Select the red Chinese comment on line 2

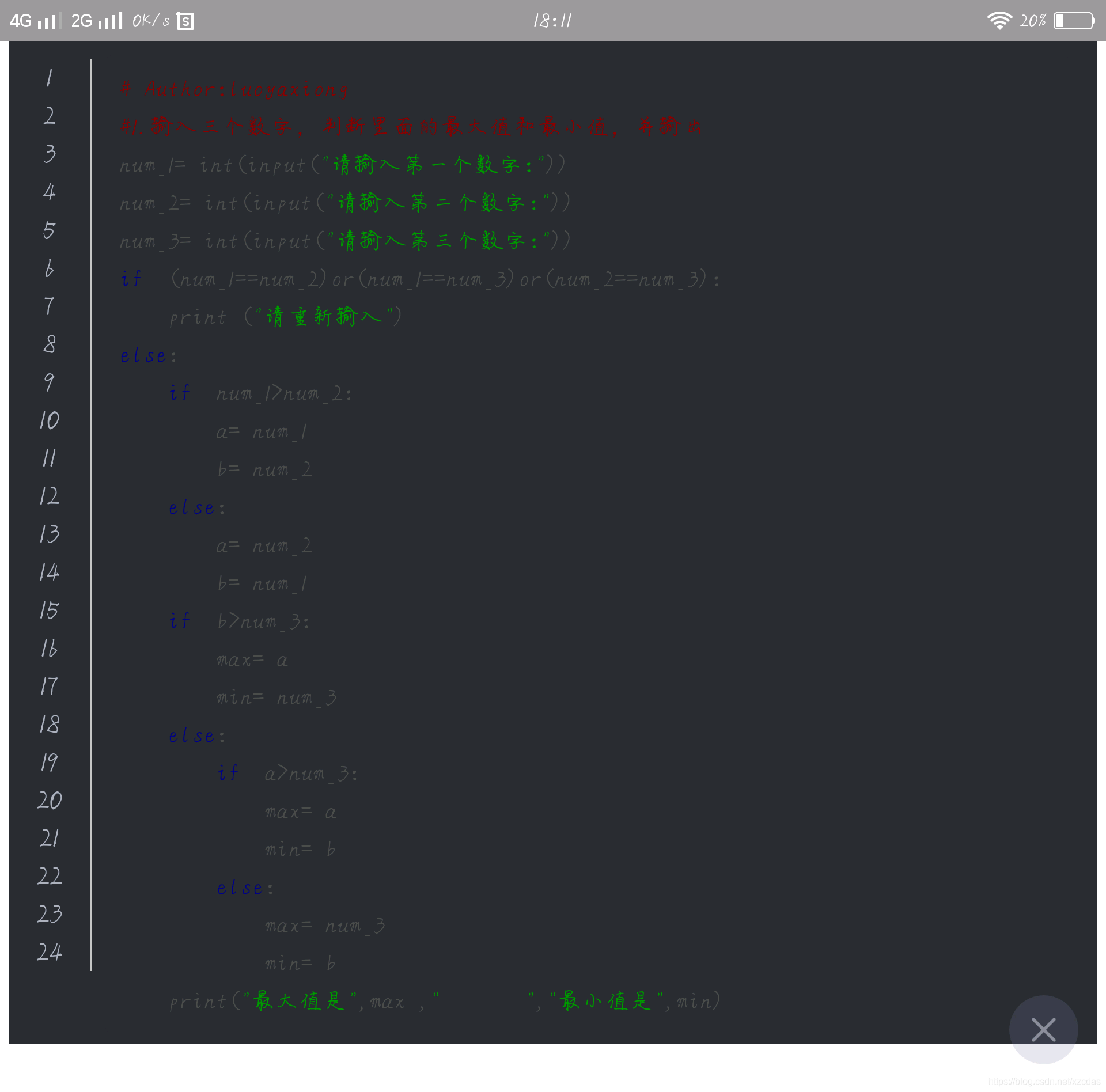point(411,127)
